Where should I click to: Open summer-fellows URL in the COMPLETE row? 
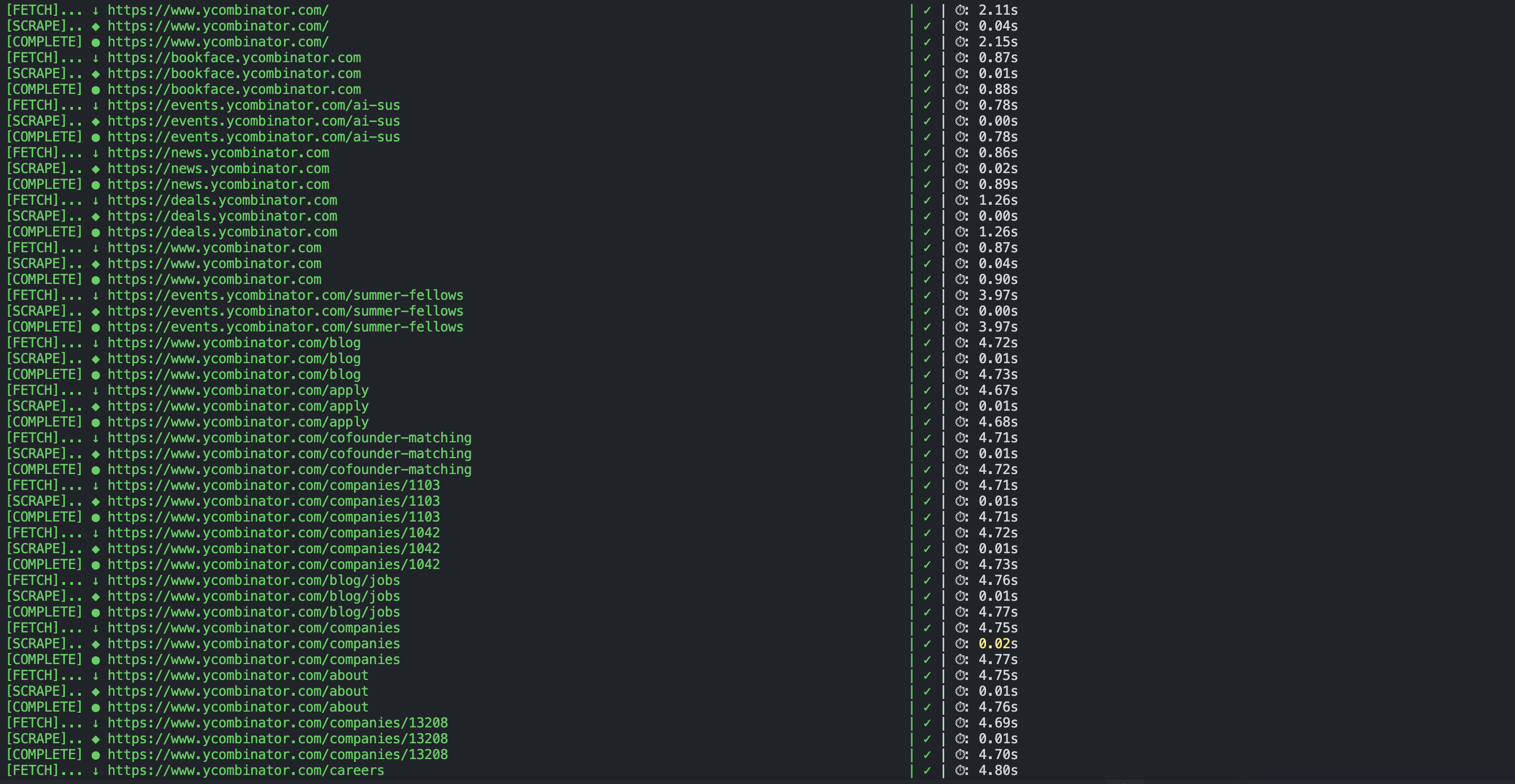click(285, 328)
